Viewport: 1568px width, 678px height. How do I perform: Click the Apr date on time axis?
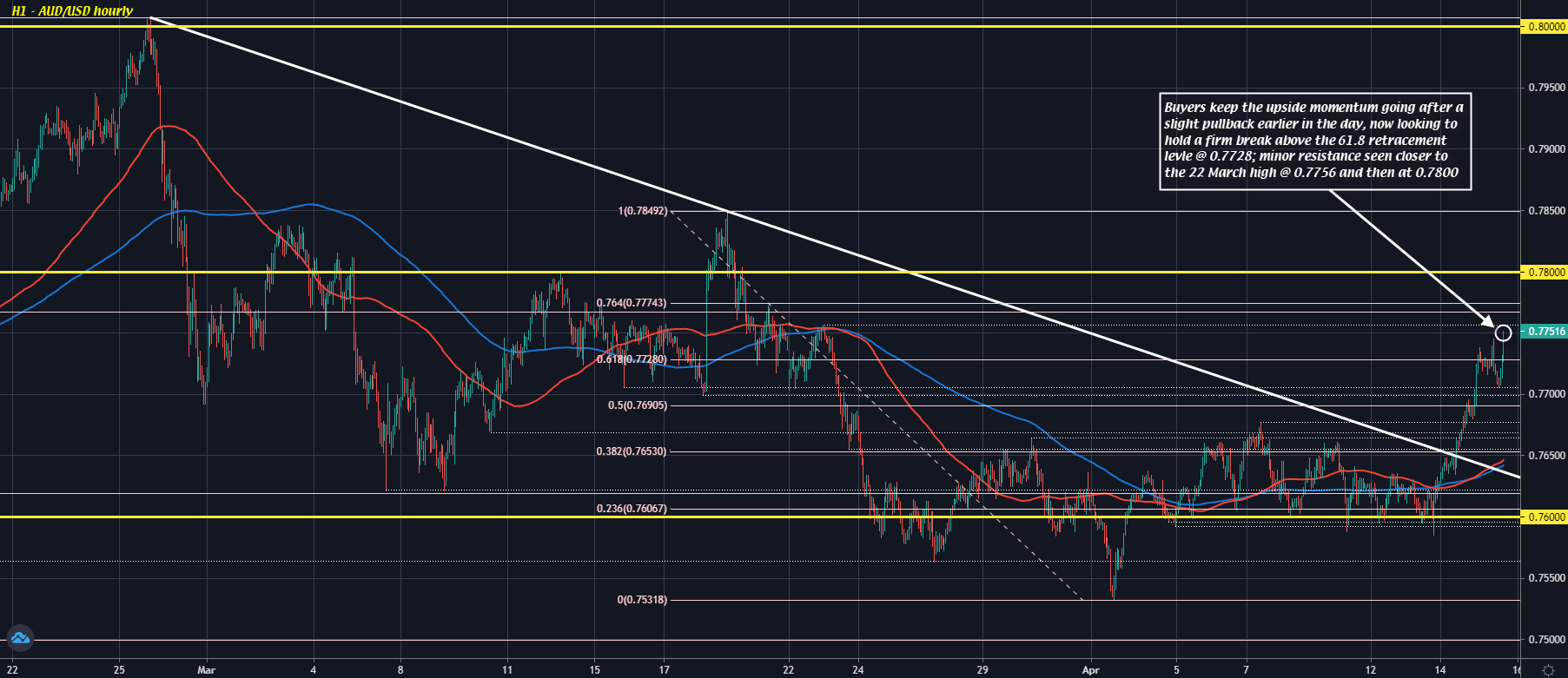1091,670
